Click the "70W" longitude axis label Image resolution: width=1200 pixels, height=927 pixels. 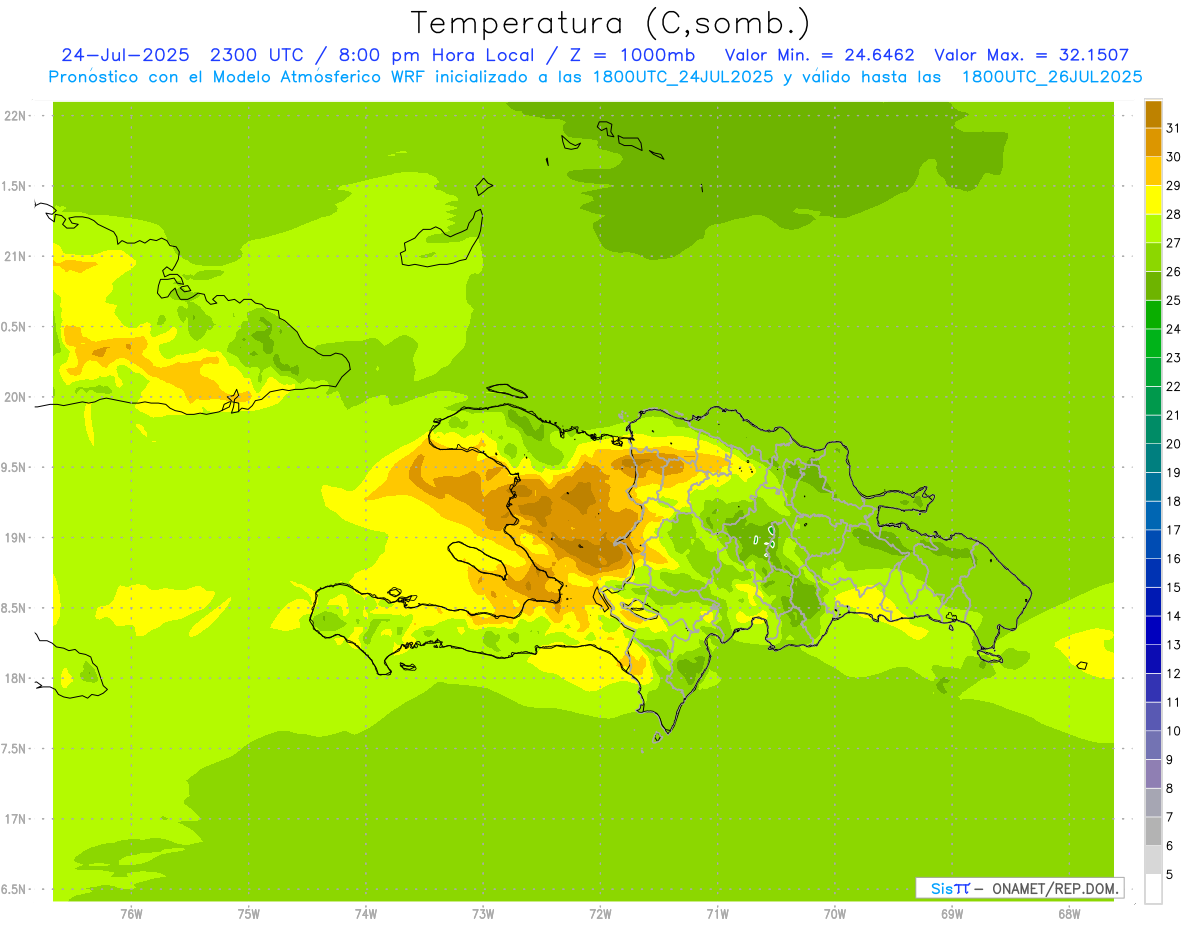coord(835,914)
